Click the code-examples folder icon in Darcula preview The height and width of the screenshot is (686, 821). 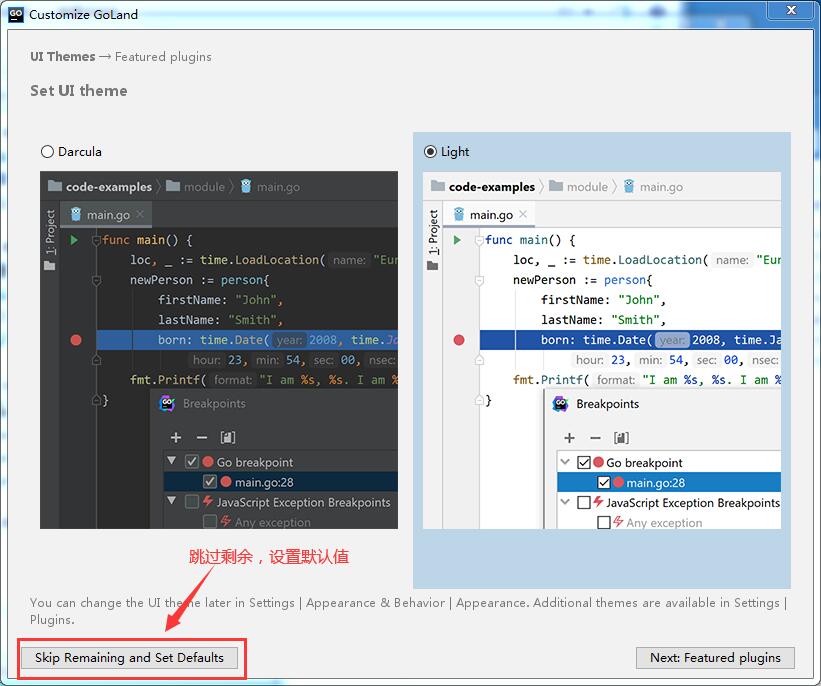coord(54,186)
